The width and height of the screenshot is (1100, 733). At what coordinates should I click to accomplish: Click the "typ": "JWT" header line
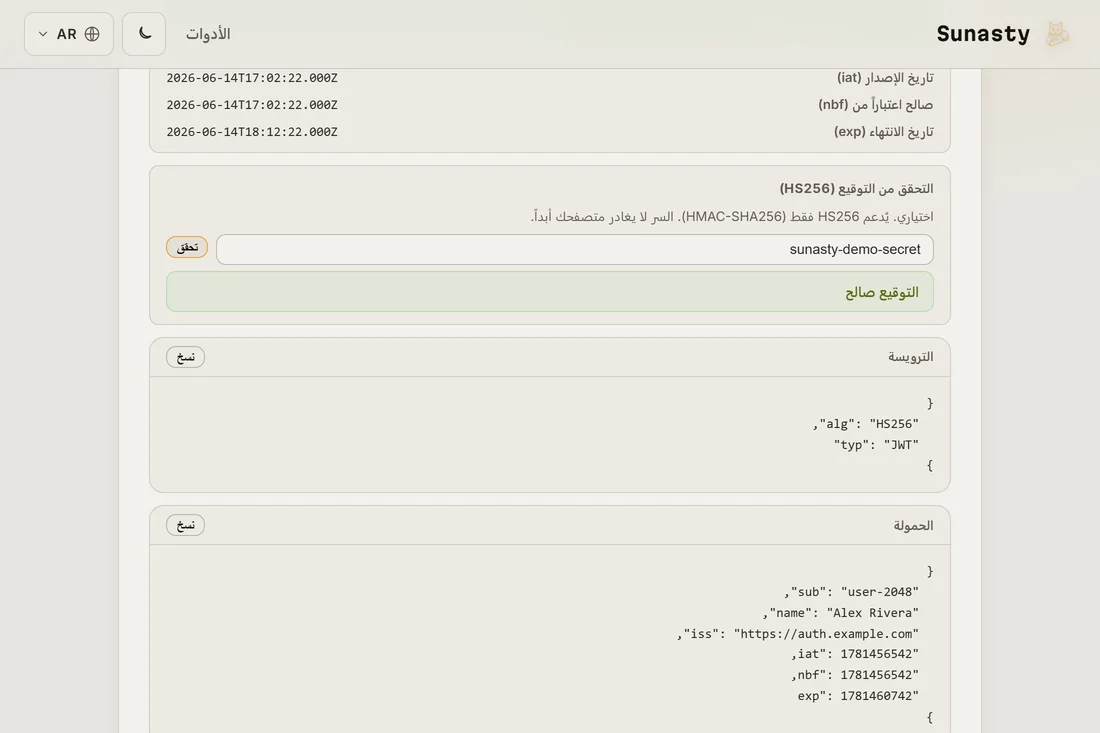pos(876,445)
